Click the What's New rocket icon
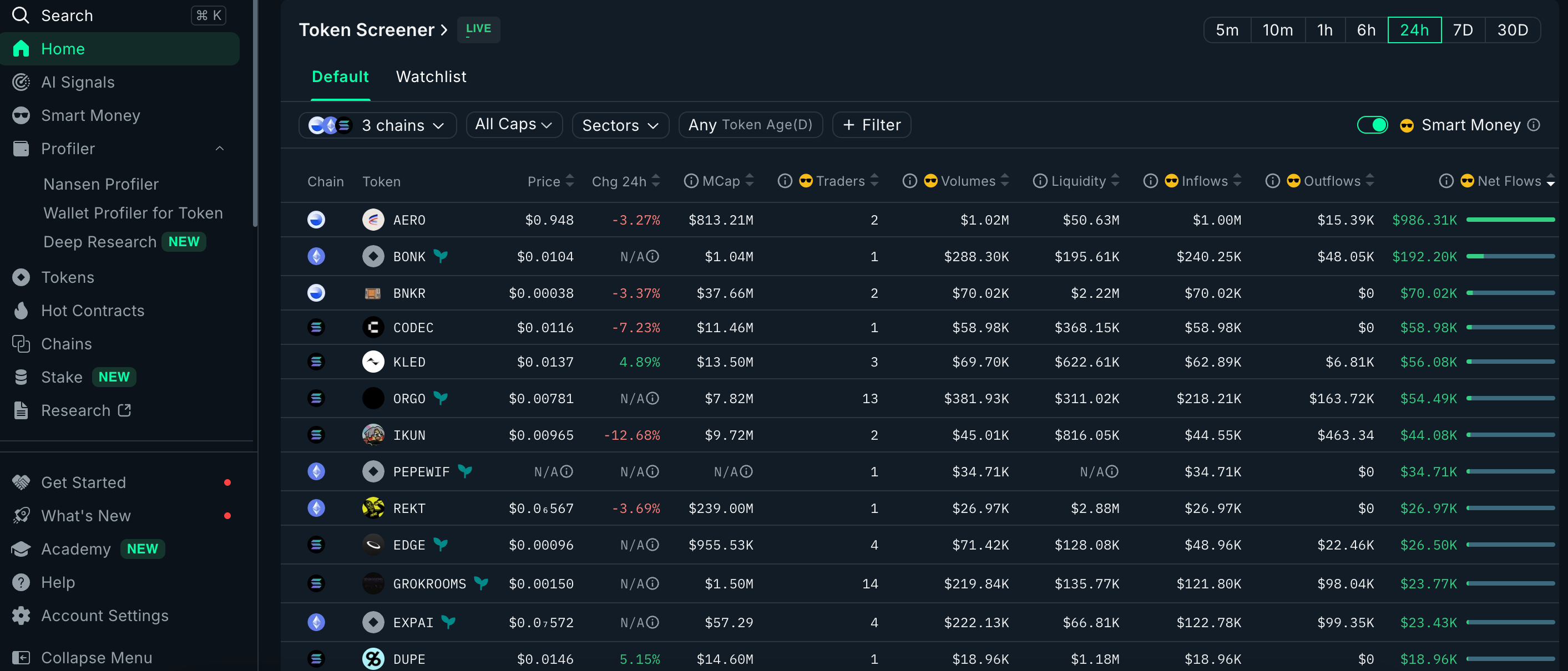Screen dimensions: 1568x671 21,516
